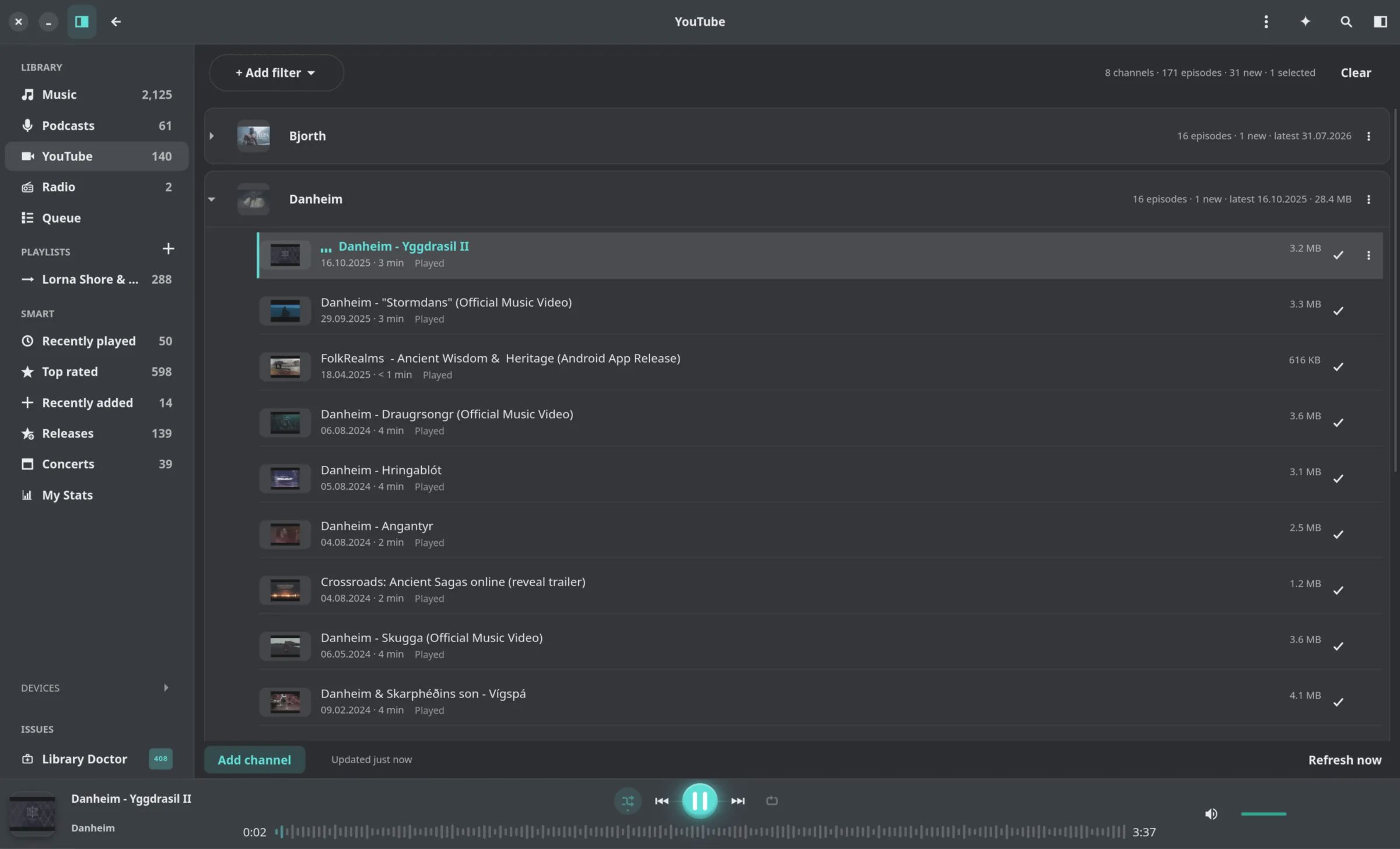Expand the Devices section
The image size is (1400, 849).
pos(166,688)
